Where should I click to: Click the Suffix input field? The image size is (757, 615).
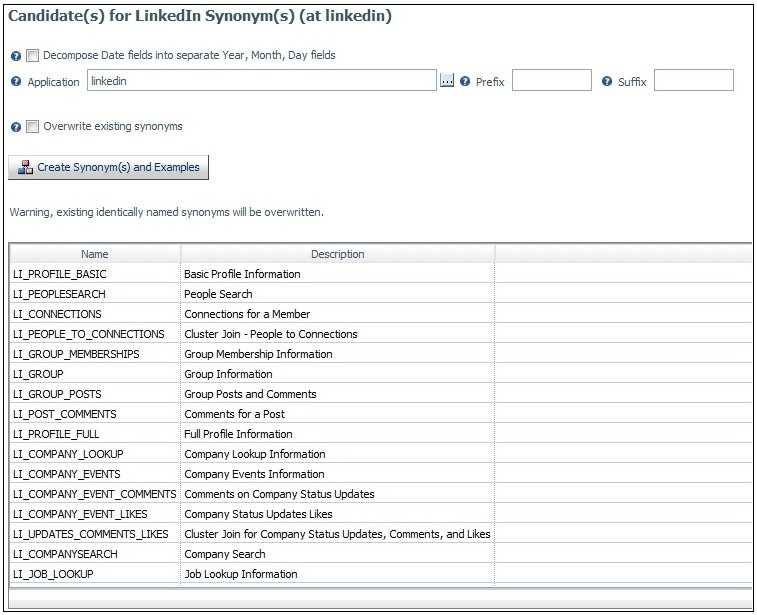pos(694,80)
